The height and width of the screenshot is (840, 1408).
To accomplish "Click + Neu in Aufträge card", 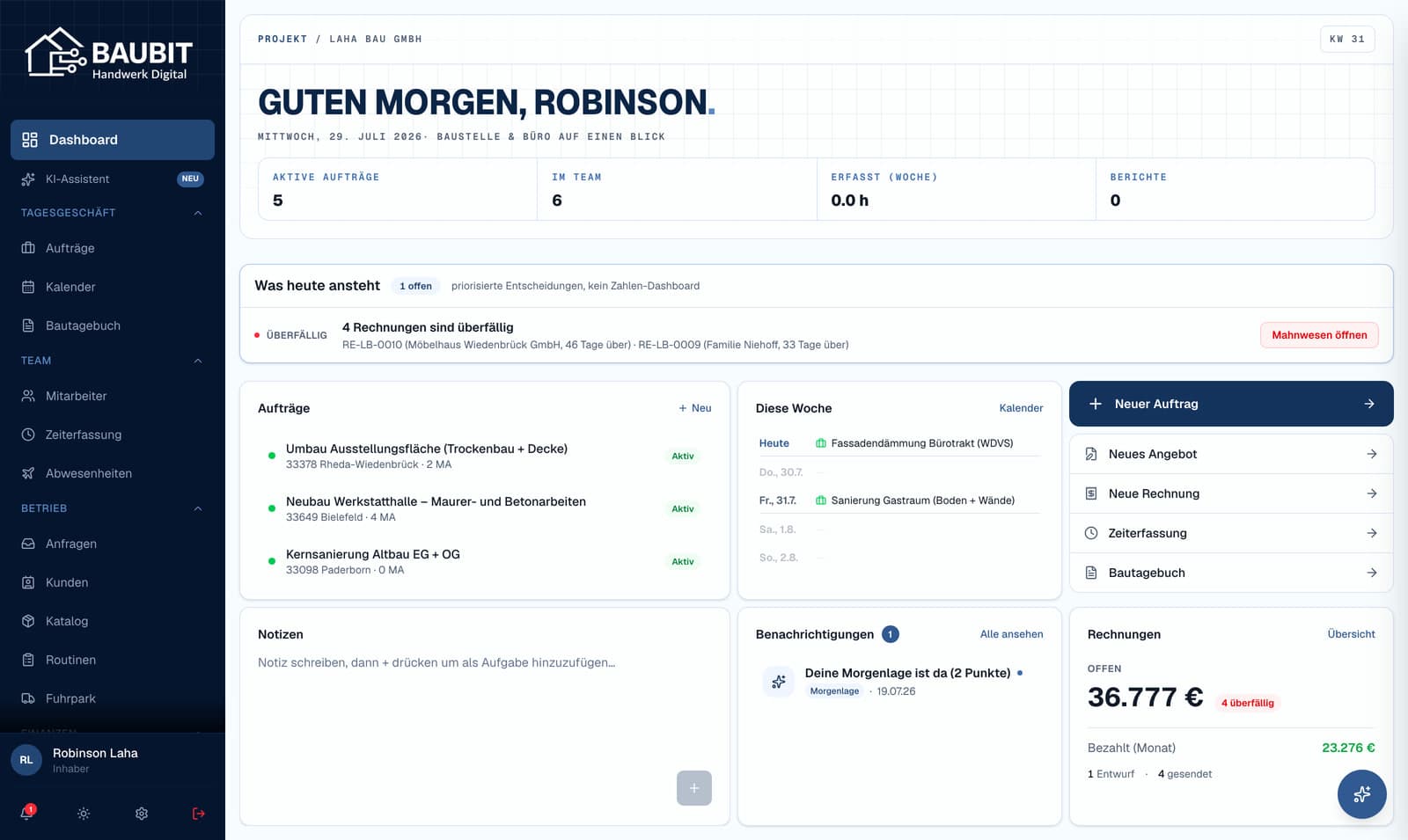I will click(x=695, y=408).
